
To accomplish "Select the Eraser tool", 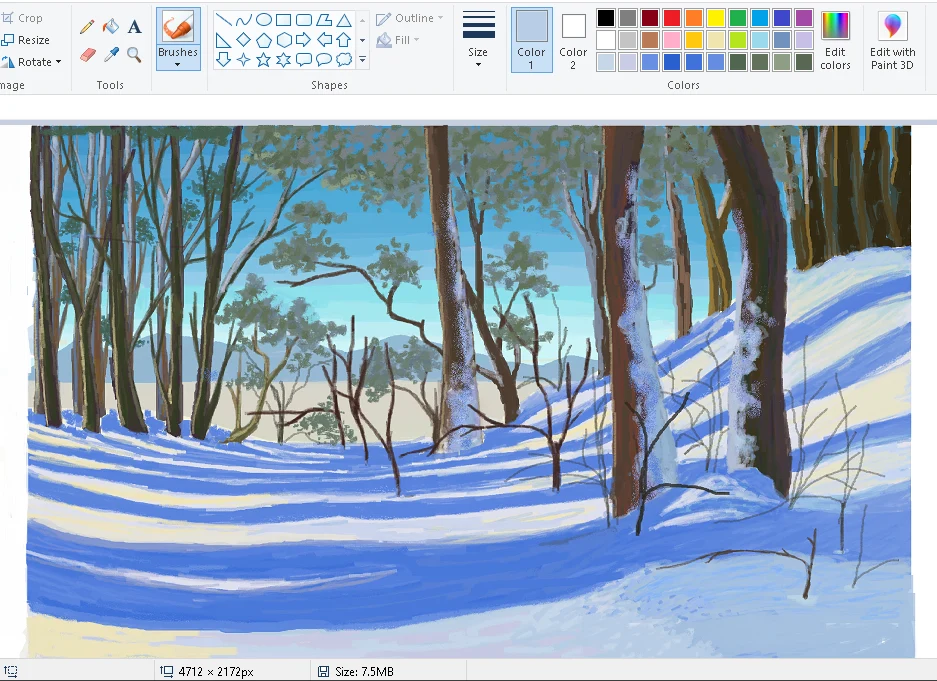I will coord(87,54).
